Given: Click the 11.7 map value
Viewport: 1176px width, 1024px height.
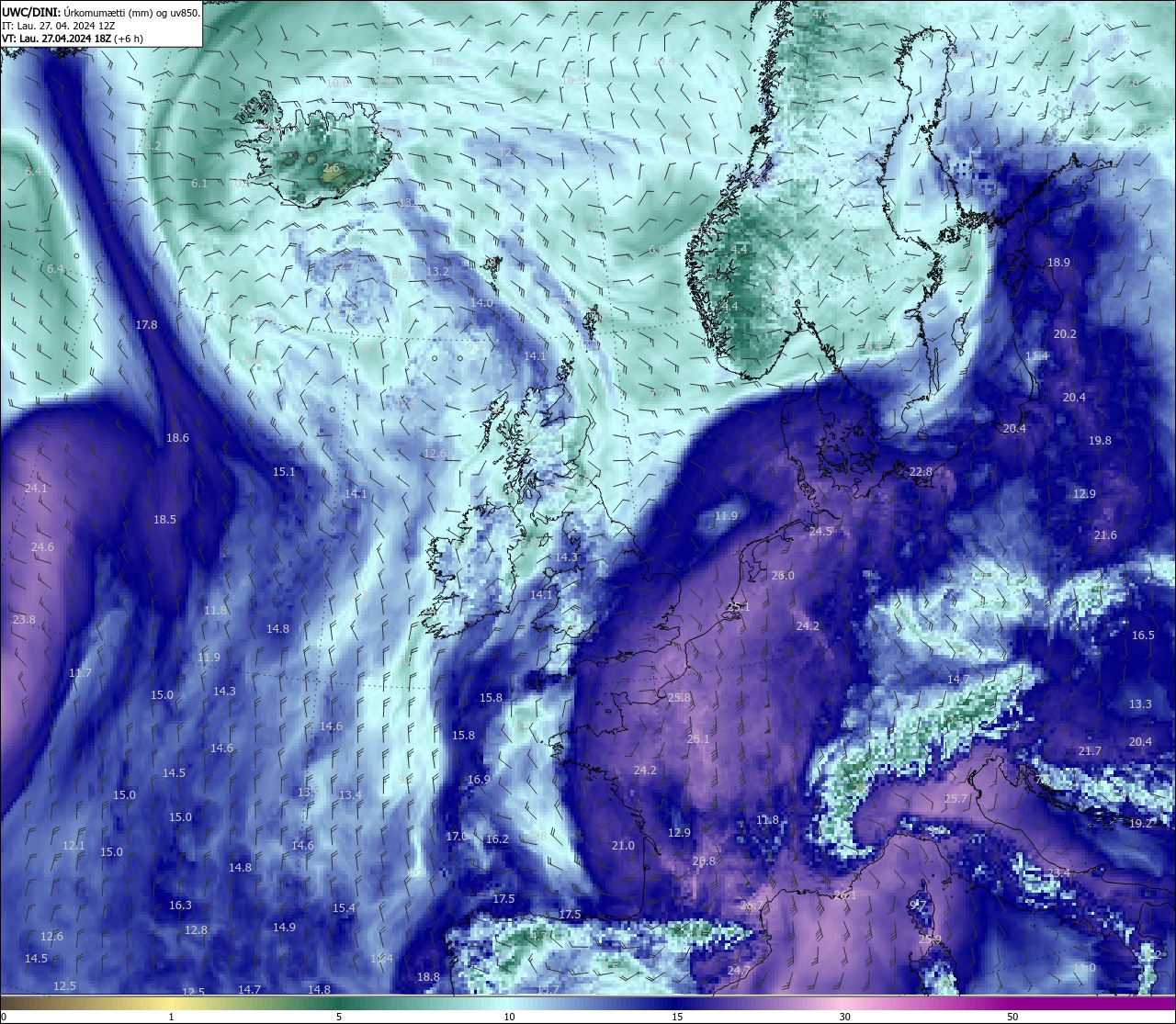Looking at the screenshot, I should click(80, 673).
